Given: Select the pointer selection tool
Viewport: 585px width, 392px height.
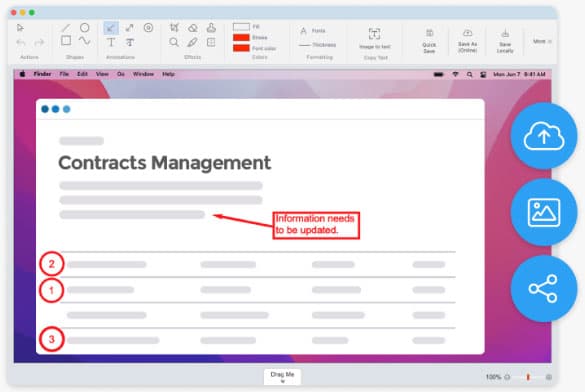Looking at the screenshot, I should click(x=20, y=28).
